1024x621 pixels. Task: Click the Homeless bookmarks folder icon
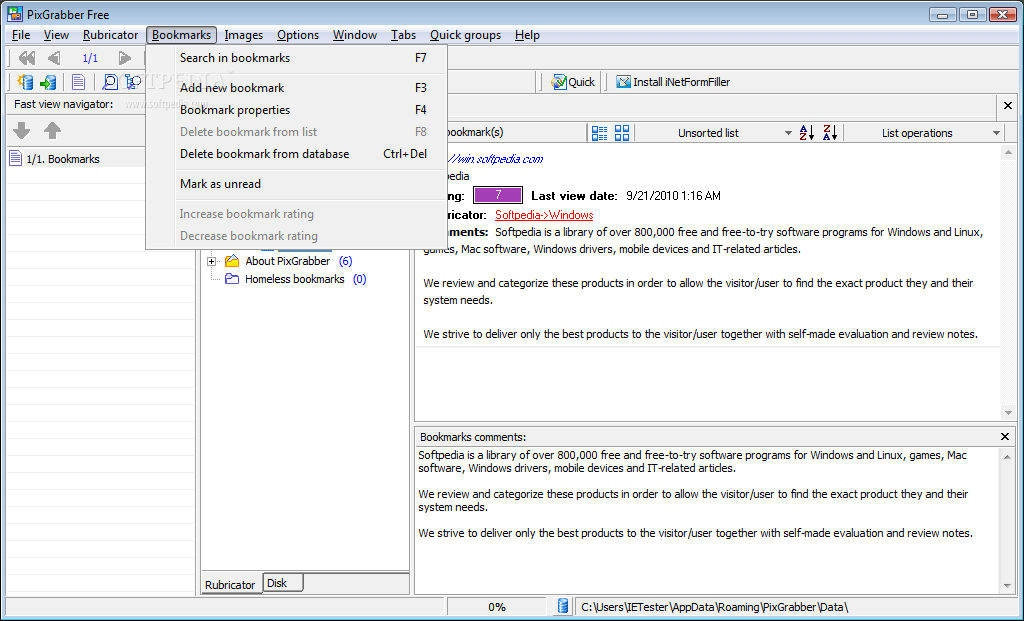[232, 279]
